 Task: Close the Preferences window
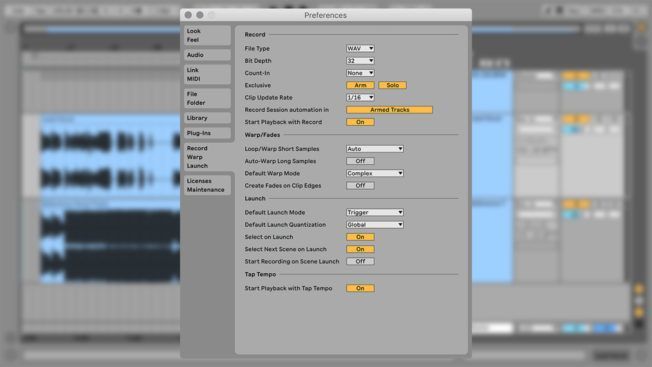tap(188, 15)
